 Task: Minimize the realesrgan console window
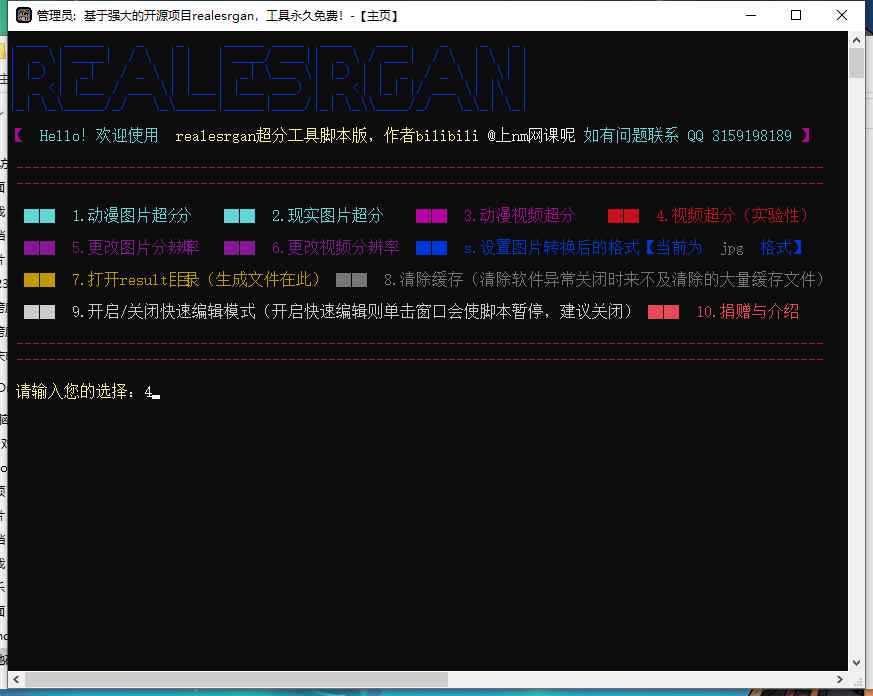pyautogui.click(x=751, y=15)
